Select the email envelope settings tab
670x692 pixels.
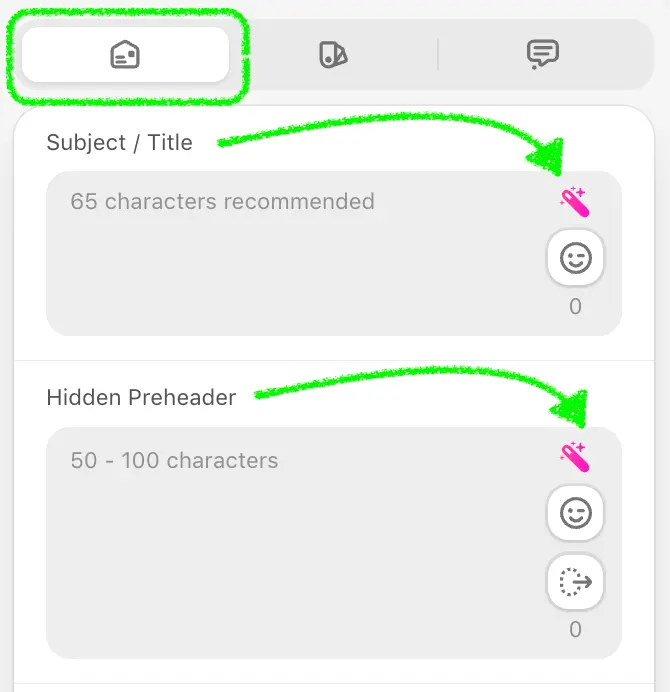tap(125, 55)
